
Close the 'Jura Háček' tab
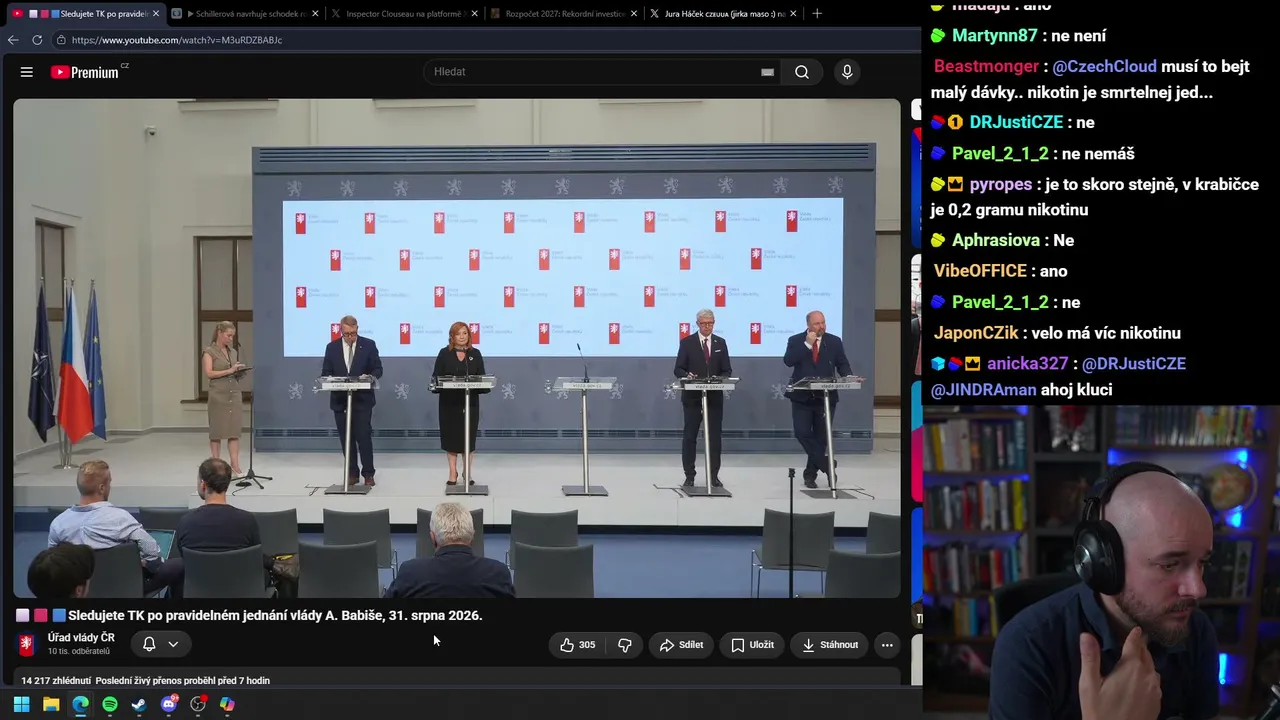click(x=794, y=14)
